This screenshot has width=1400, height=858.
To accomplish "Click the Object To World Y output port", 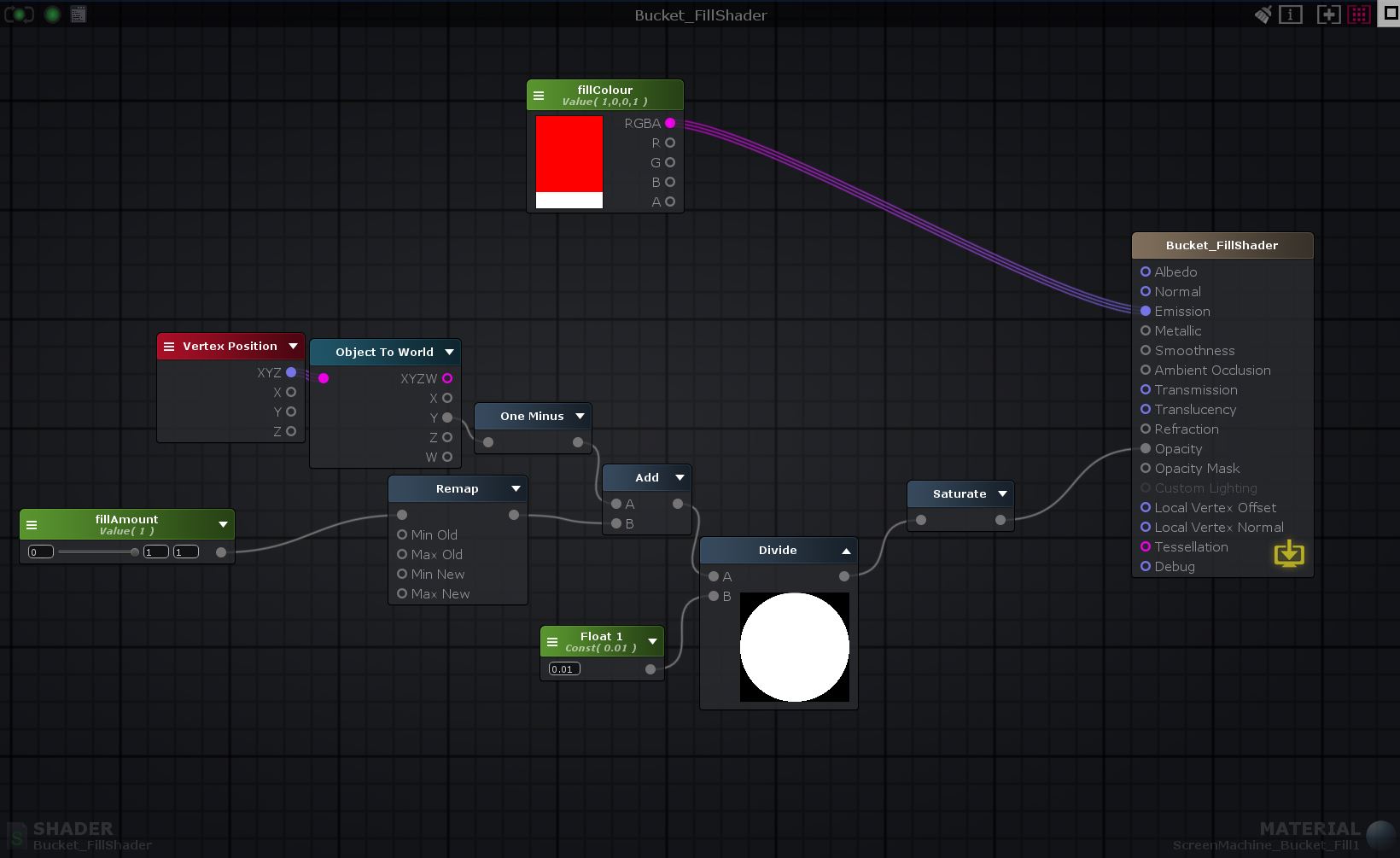I will tap(447, 417).
